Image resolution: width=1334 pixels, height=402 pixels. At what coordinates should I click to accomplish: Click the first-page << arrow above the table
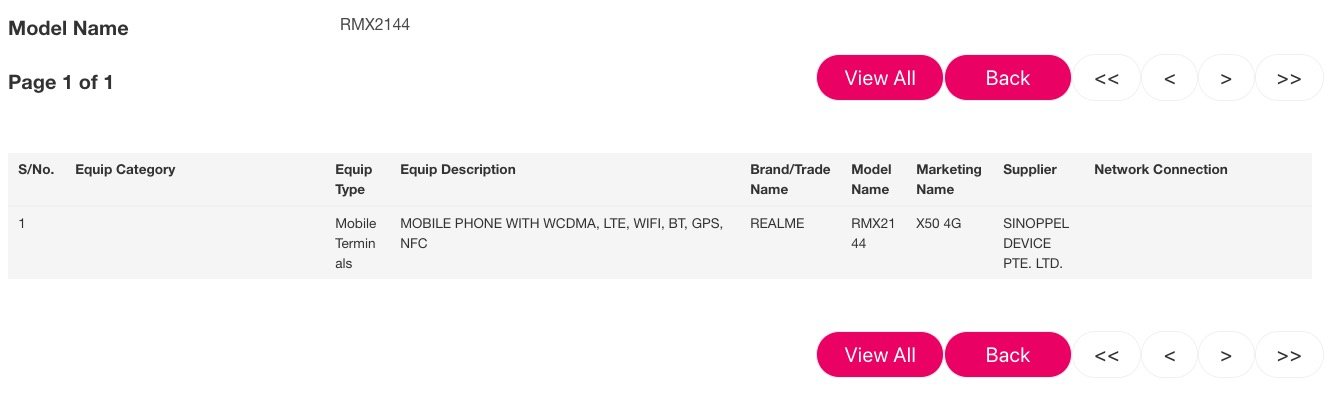1106,78
